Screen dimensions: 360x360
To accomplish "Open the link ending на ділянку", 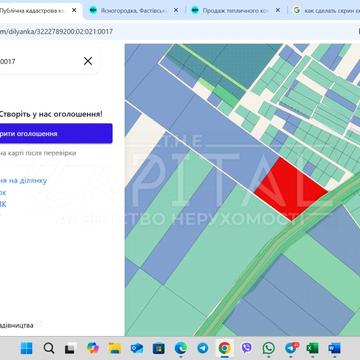I will (x=23, y=180).
